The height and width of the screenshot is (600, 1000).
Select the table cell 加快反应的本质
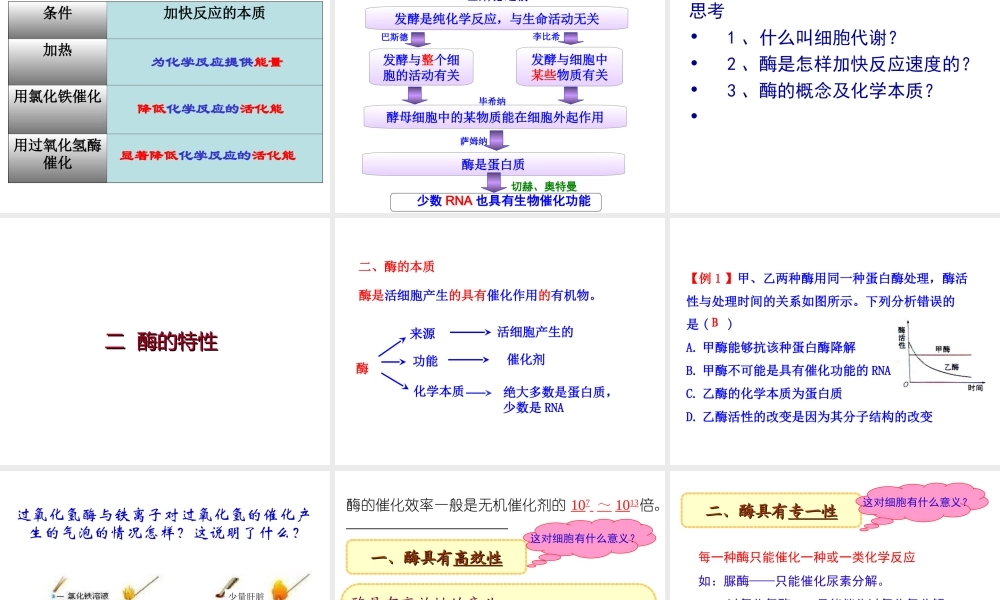tap(214, 19)
